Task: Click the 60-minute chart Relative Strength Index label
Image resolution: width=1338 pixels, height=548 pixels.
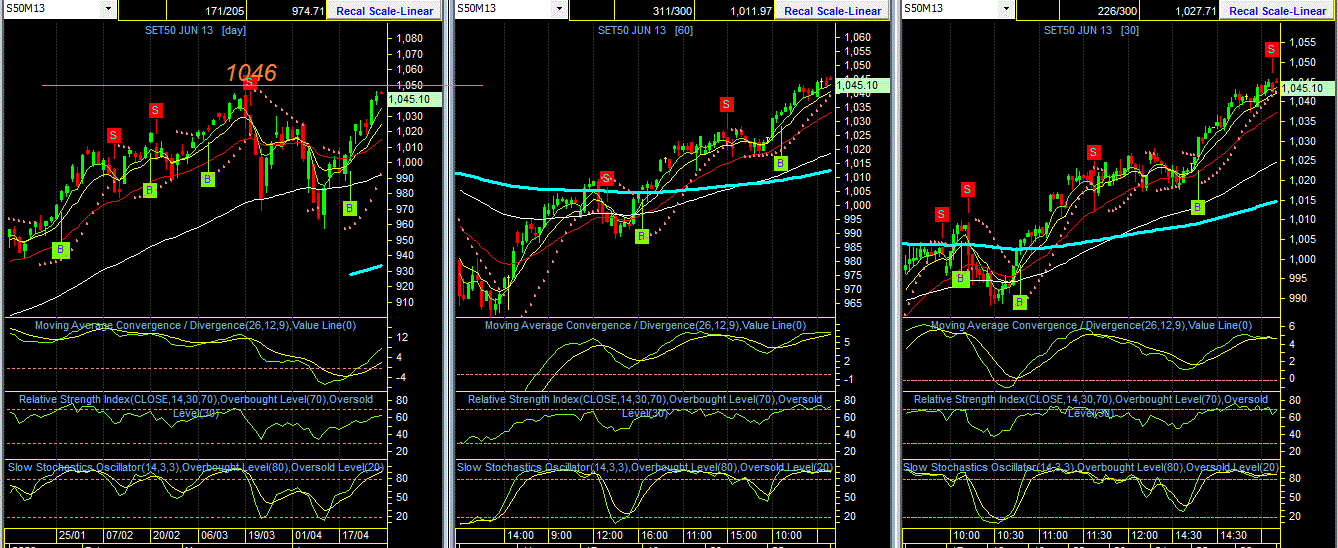Action: tap(643, 404)
